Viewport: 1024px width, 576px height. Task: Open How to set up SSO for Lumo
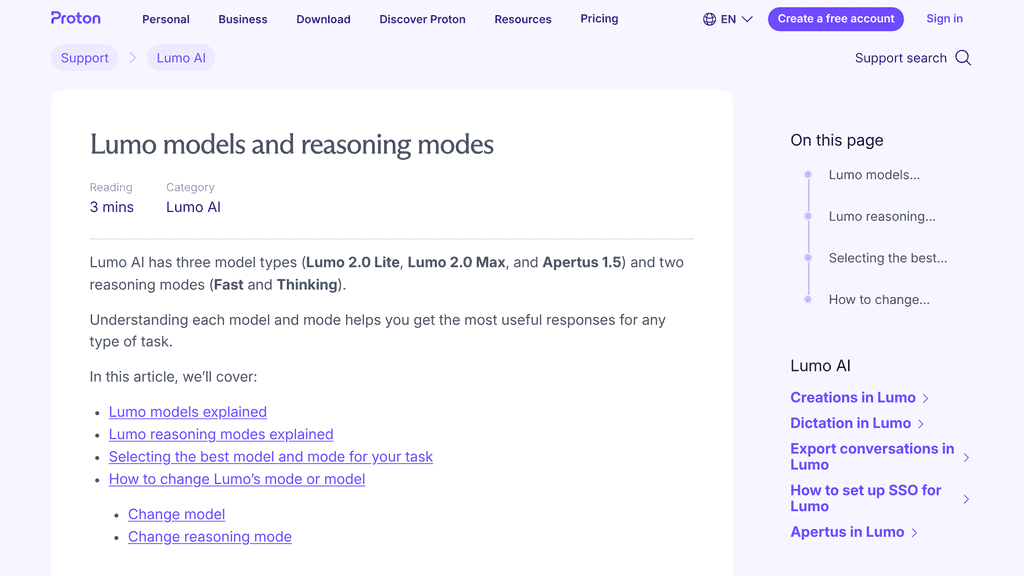pos(866,498)
